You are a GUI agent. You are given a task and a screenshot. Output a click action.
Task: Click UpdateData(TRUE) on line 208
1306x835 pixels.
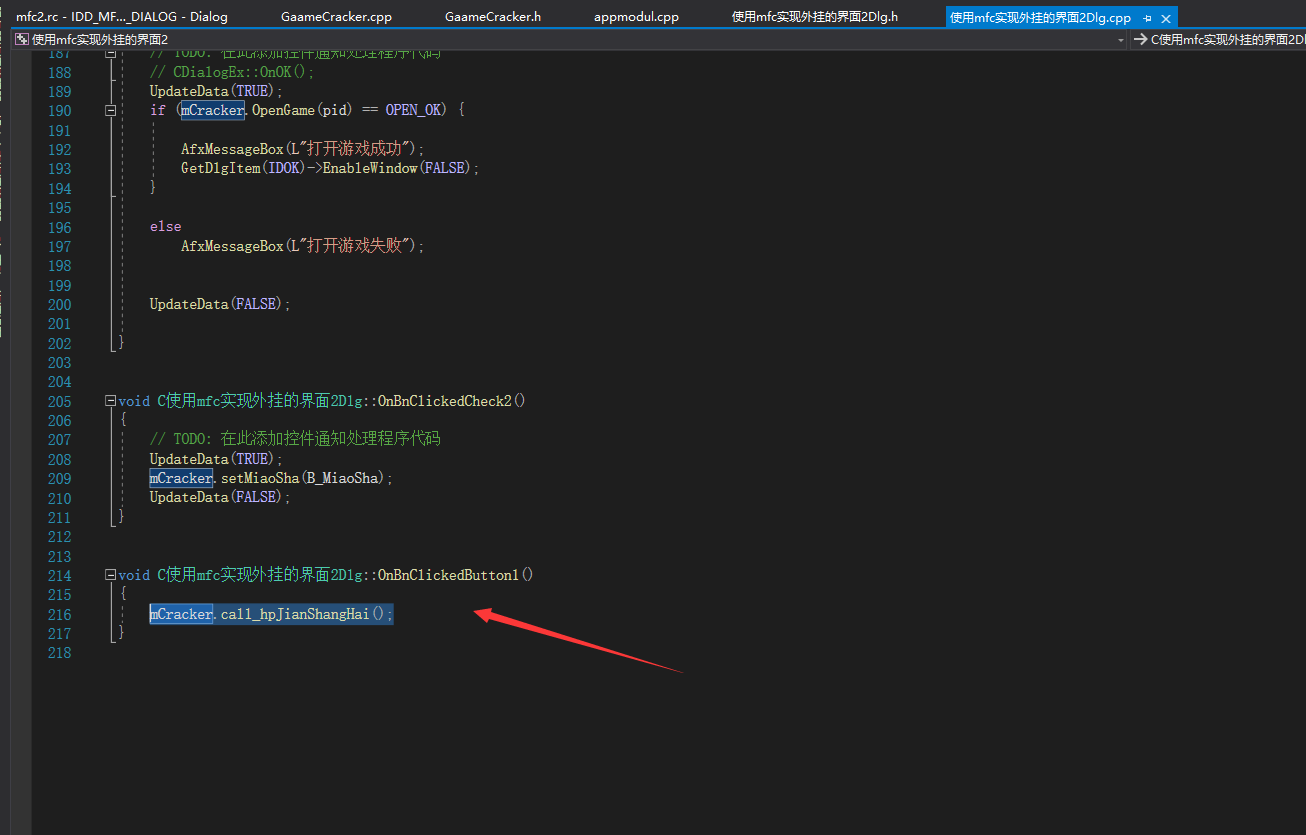tap(213, 459)
